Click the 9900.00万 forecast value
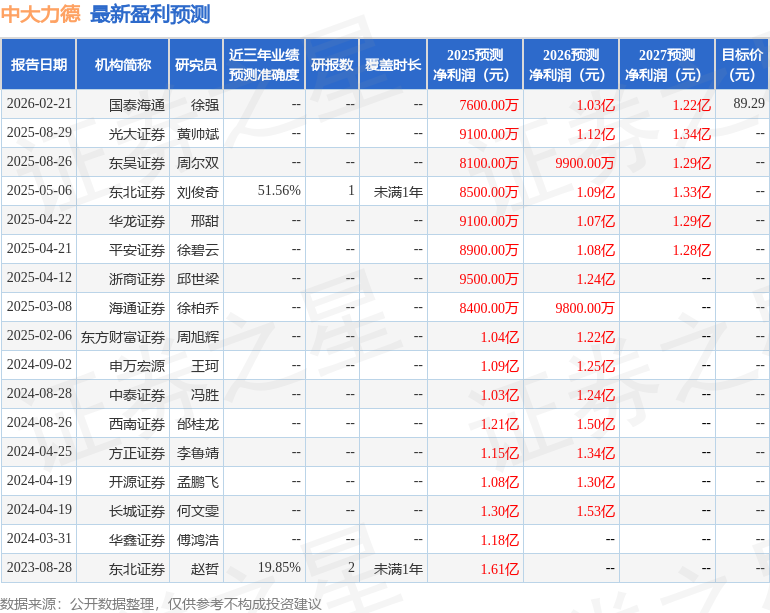The width and height of the screenshot is (770, 613). pyautogui.click(x=585, y=163)
